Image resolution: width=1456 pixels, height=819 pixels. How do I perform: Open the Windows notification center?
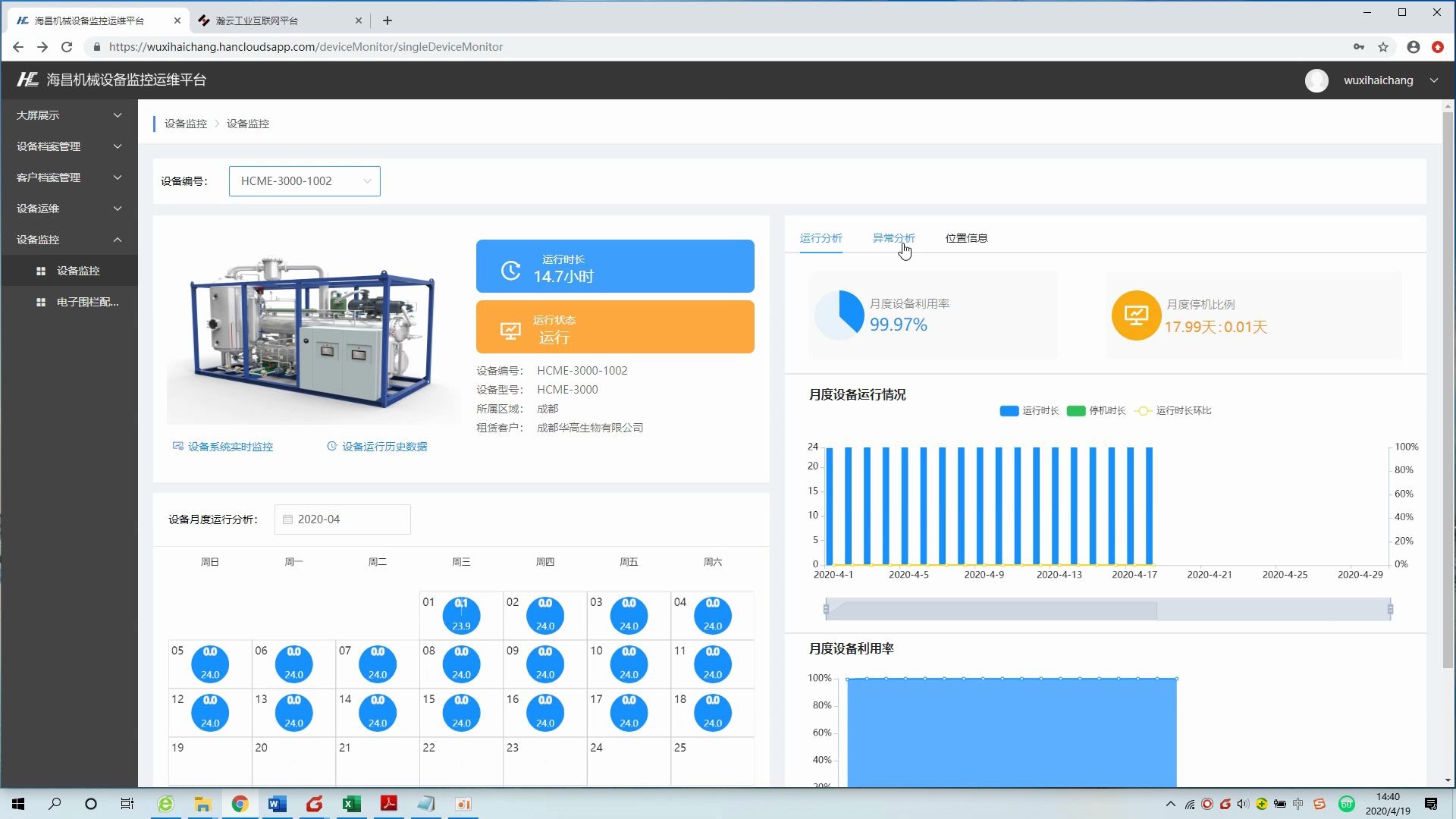click(x=1431, y=804)
